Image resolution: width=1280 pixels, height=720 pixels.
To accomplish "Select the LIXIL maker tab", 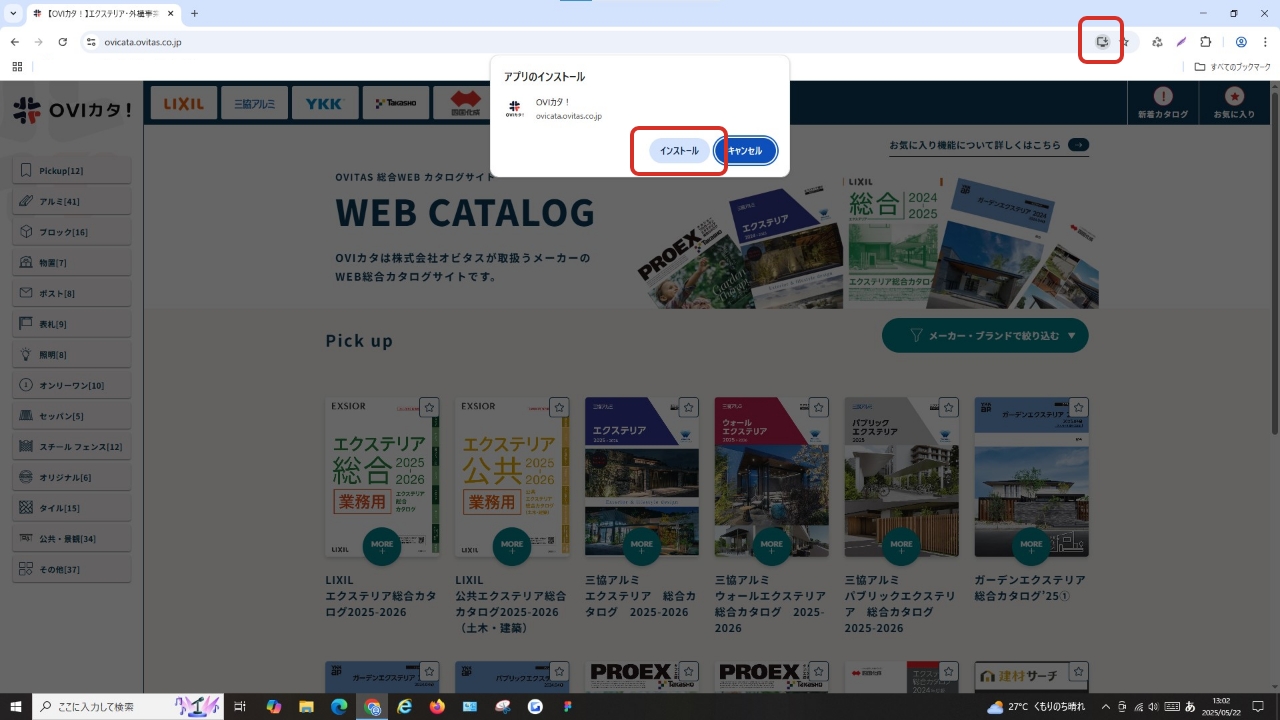I will [x=184, y=103].
